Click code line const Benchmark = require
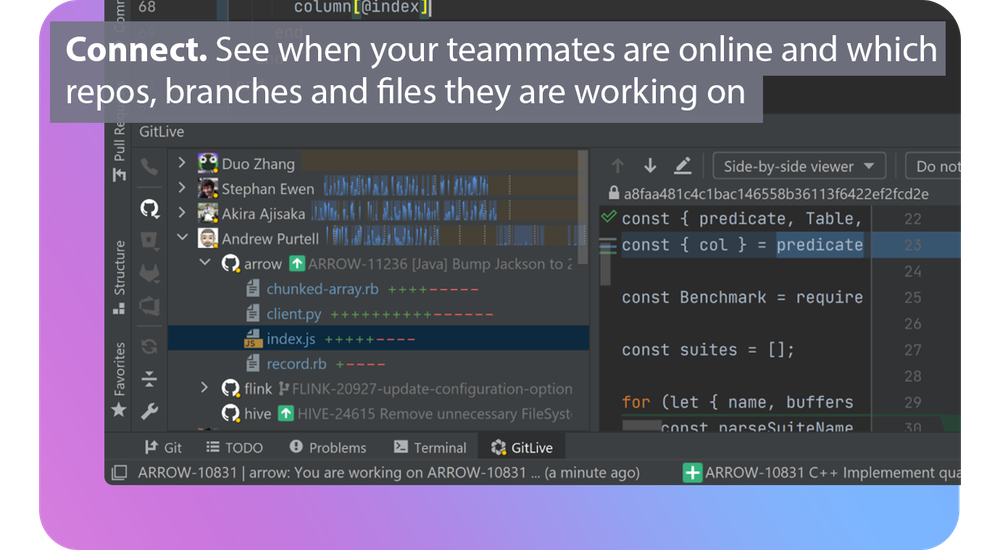 click(x=742, y=297)
